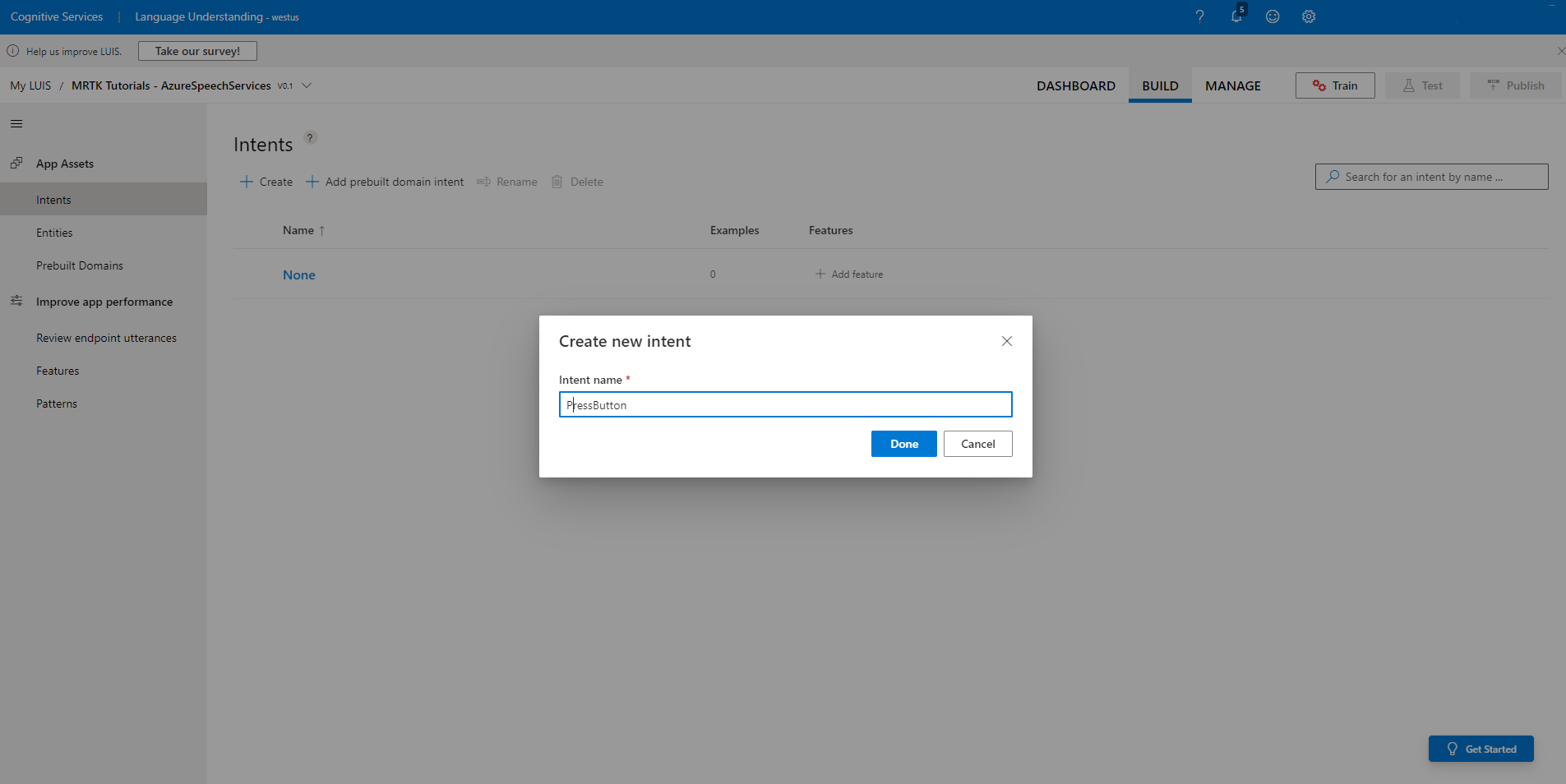This screenshot has width=1566, height=784.
Task: Open the V0.1 version dropdown
Action: pyautogui.click(x=306, y=85)
